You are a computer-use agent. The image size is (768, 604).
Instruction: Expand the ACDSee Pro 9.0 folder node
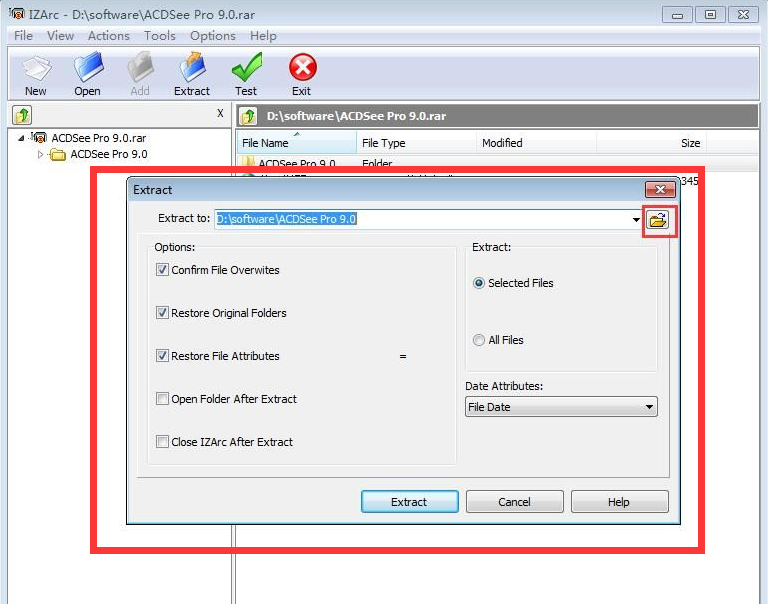[x=41, y=155]
